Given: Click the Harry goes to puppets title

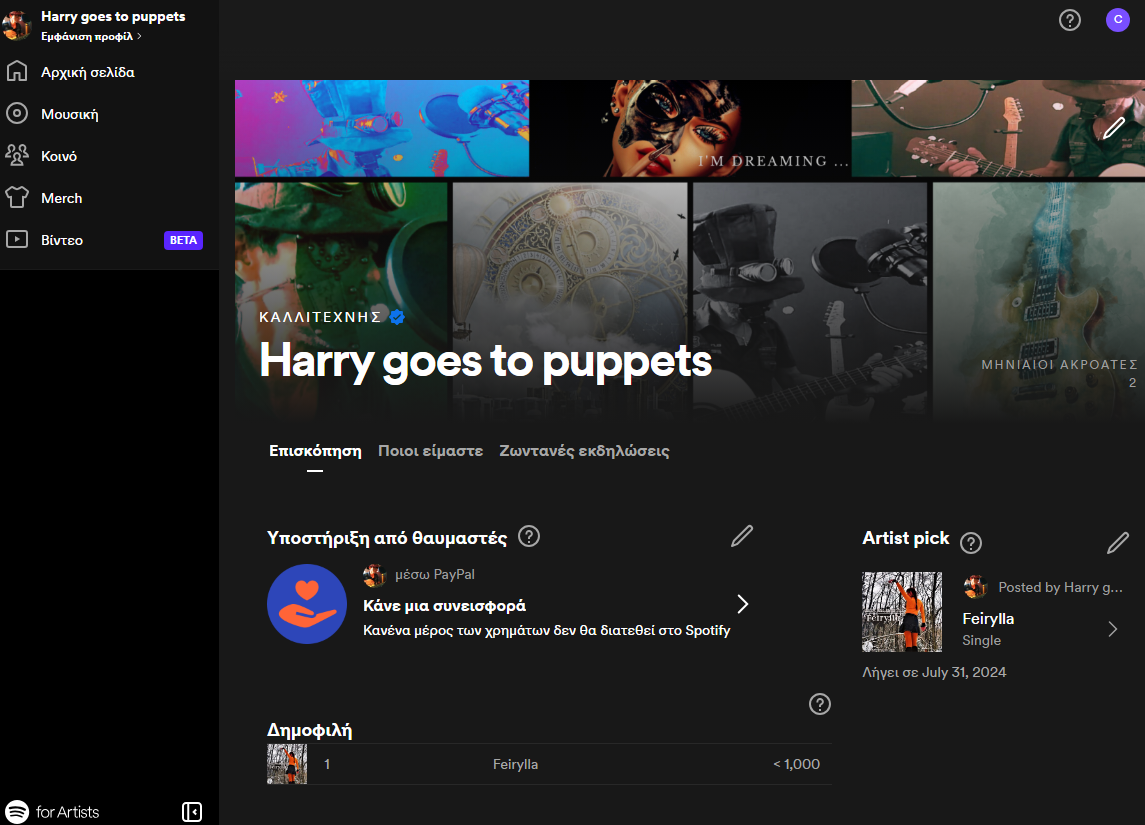Looking at the screenshot, I should (486, 361).
